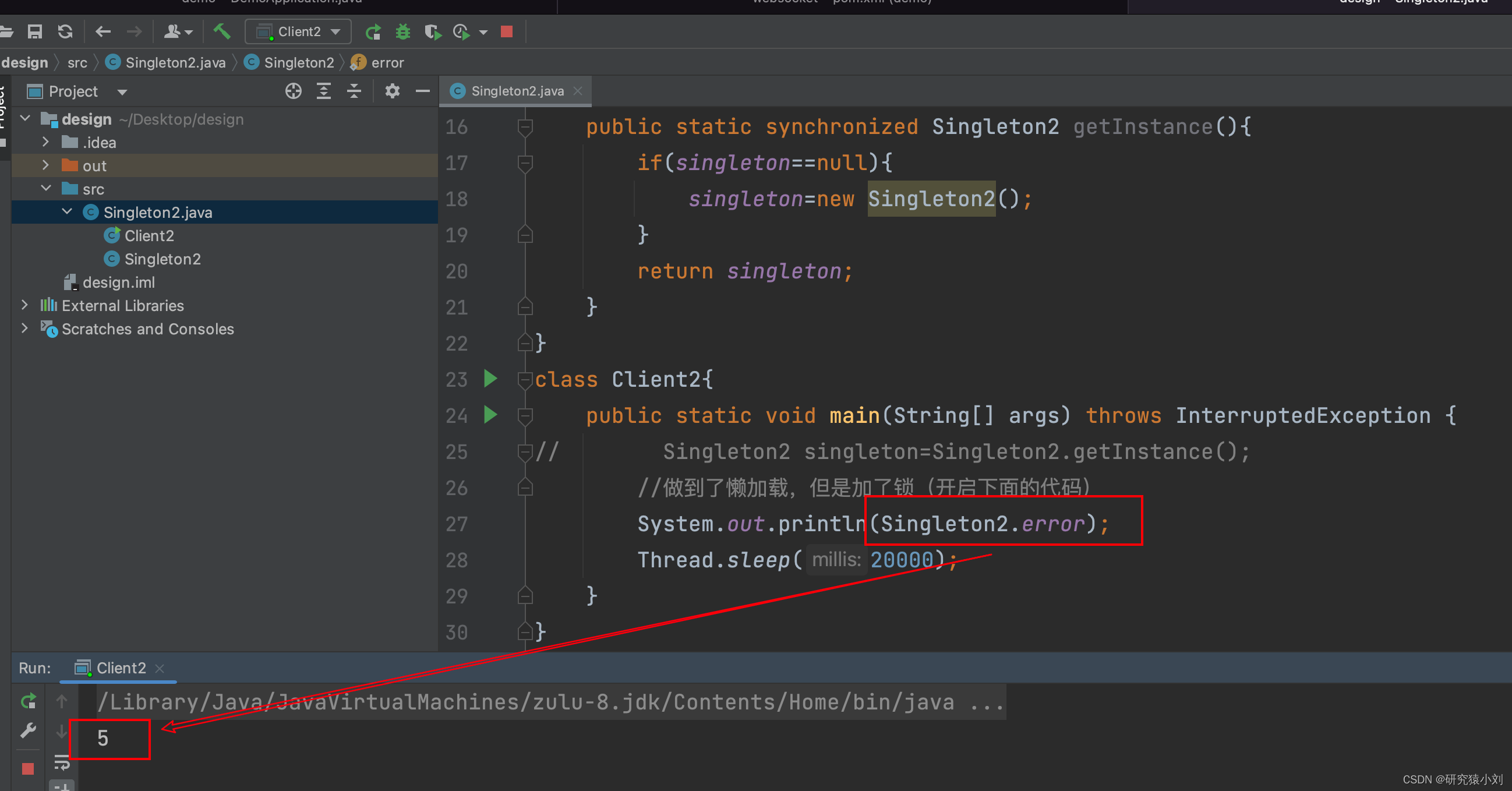1512x791 pixels.
Task: Expand the out folder
Action: click(46, 165)
